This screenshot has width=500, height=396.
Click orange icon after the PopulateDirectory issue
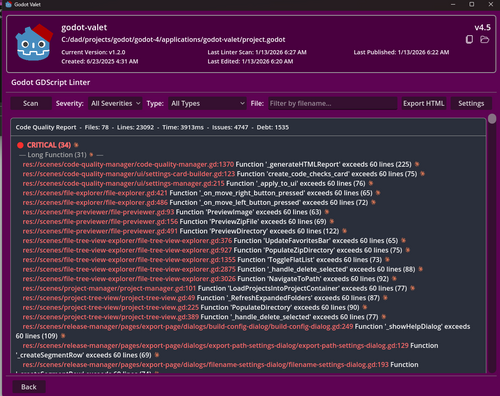365,307
